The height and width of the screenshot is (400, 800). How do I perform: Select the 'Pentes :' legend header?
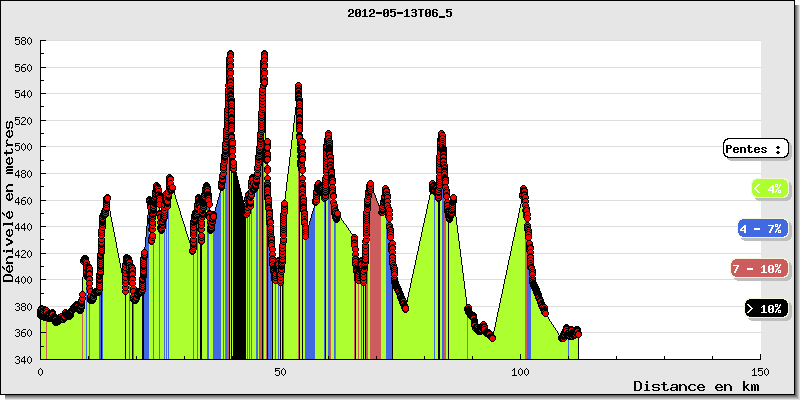(756, 149)
